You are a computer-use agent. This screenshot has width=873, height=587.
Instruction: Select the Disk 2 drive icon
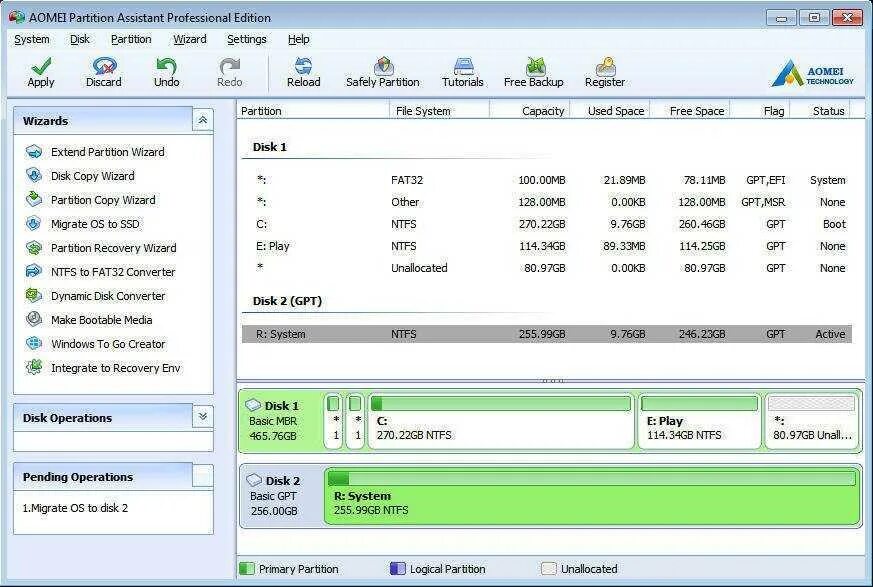tap(254, 480)
